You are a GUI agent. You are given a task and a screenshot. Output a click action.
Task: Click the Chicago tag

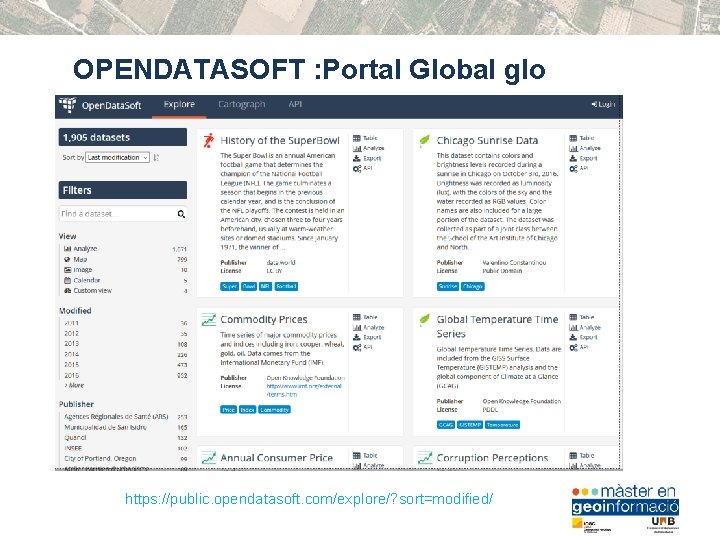click(473, 287)
